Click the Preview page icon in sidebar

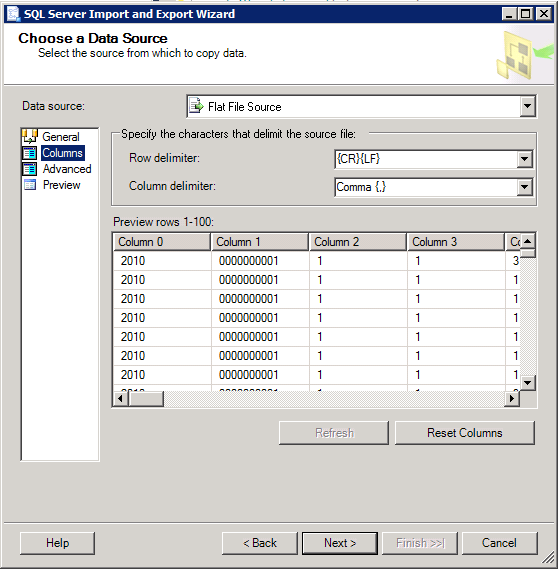(x=30, y=185)
